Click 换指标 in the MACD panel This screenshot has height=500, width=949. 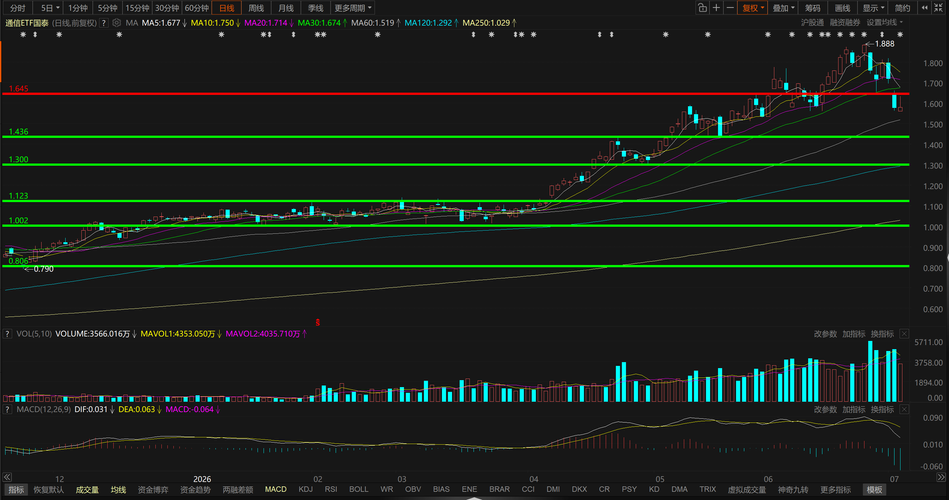tap(882, 410)
